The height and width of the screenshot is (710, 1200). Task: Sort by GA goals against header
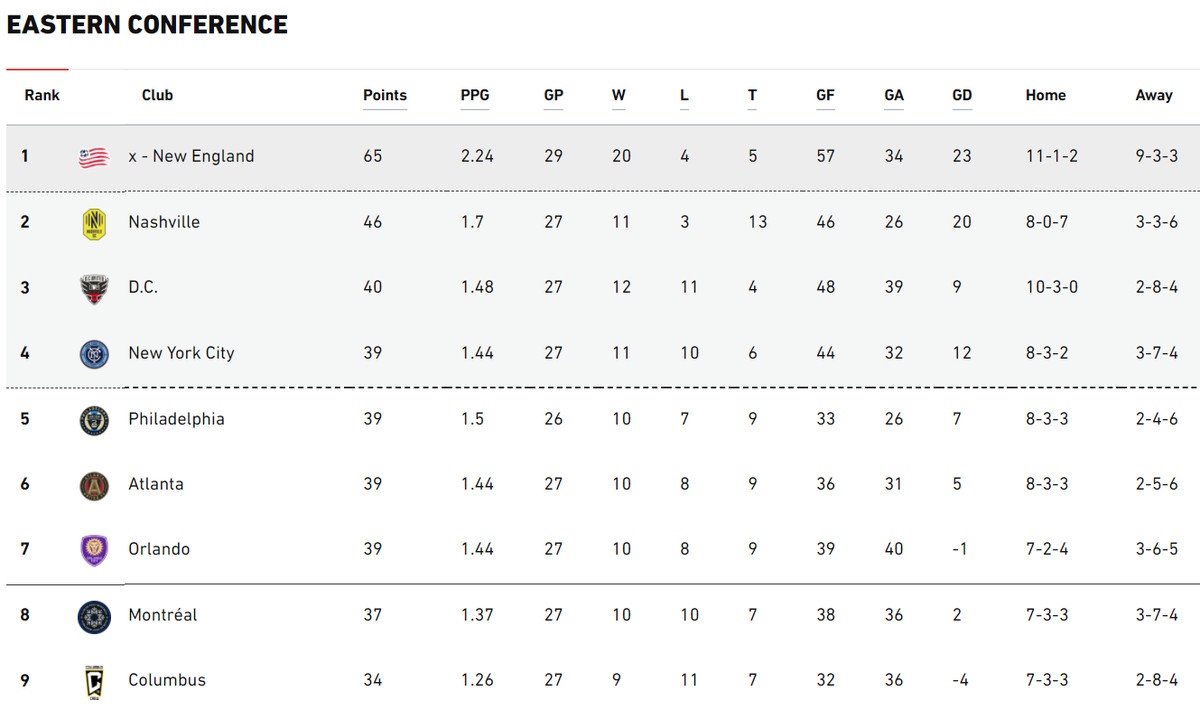[x=894, y=96]
